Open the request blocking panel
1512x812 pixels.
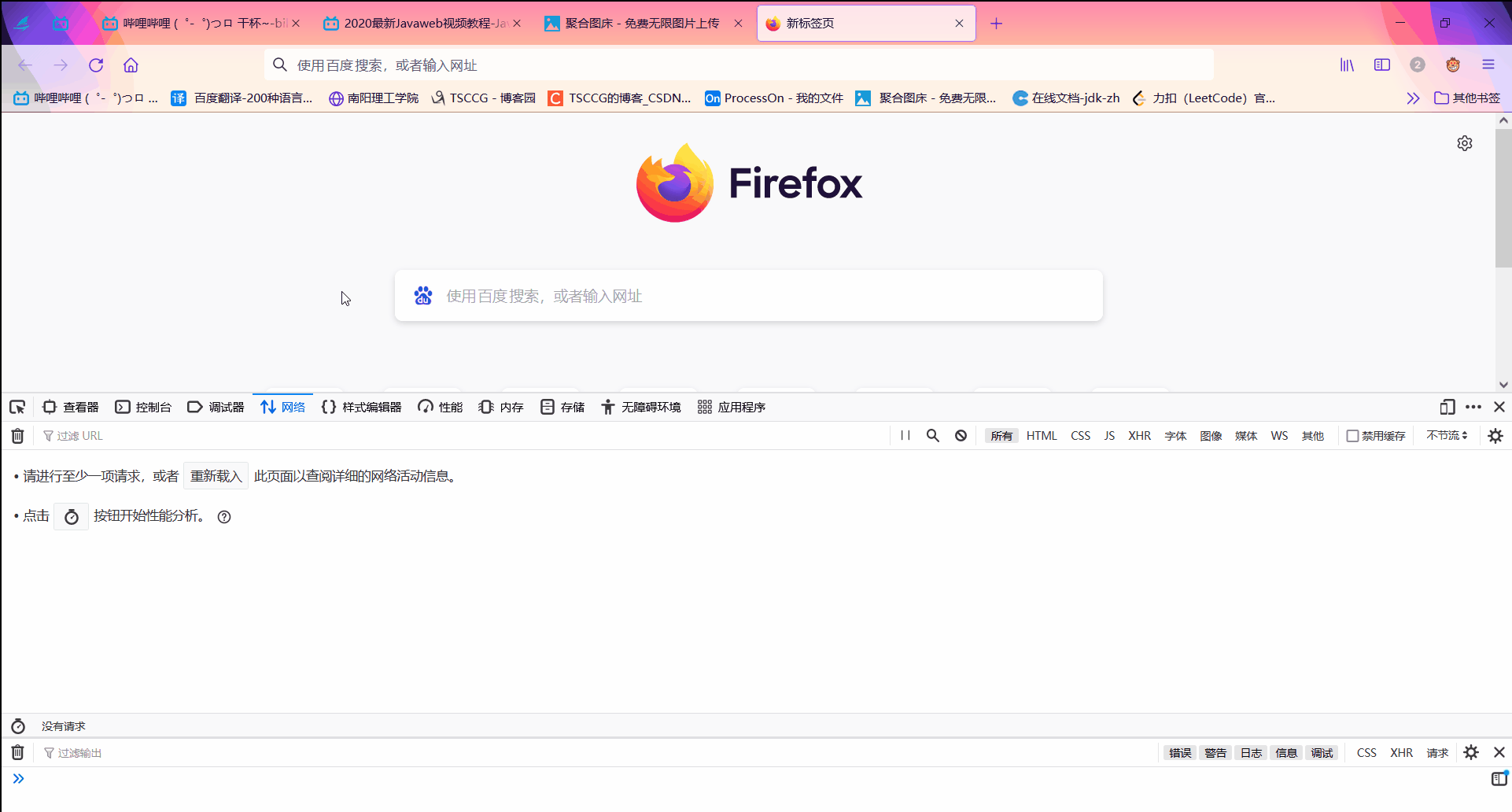pyautogui.click(x=961, y=436)
